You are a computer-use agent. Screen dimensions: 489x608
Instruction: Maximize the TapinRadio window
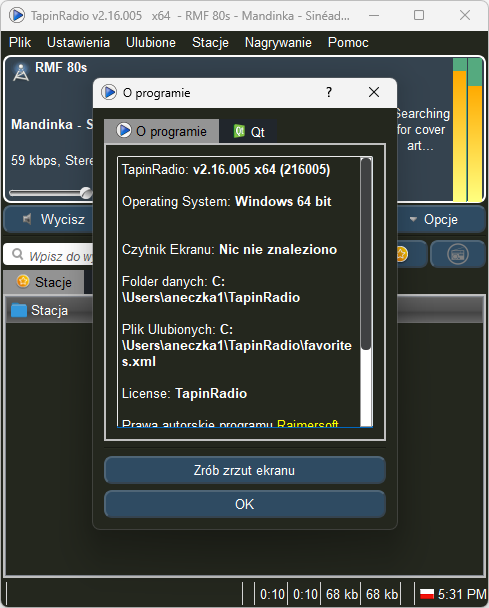[x=419, y=15]
